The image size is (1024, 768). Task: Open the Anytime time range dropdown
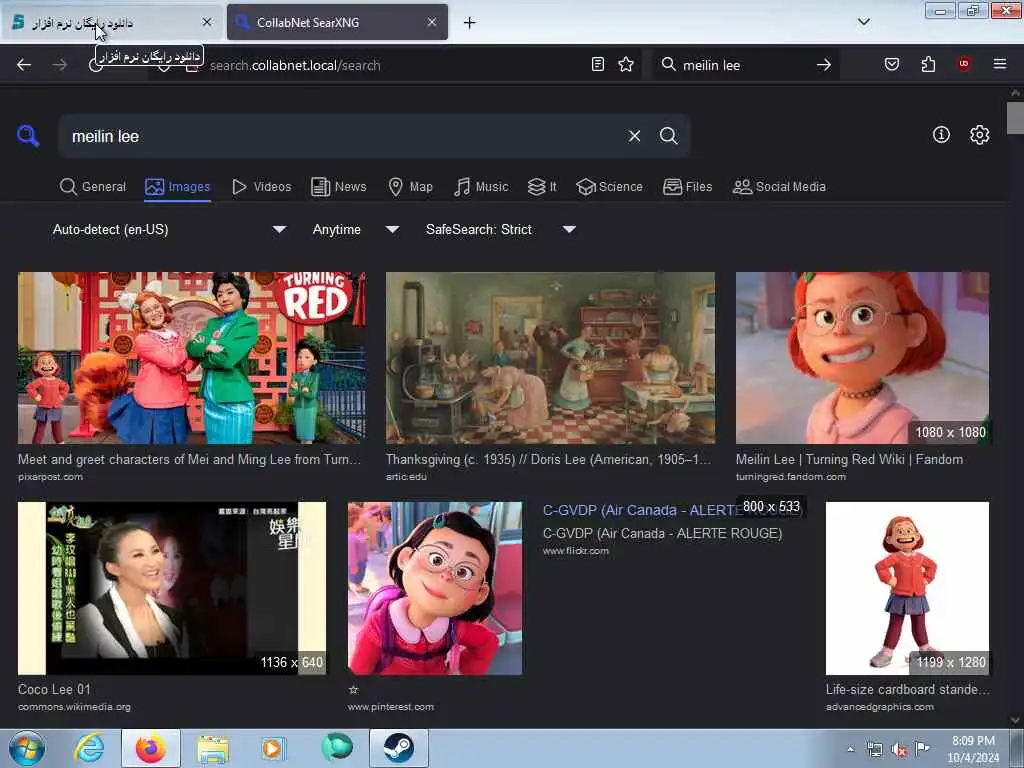coord(355,229)
